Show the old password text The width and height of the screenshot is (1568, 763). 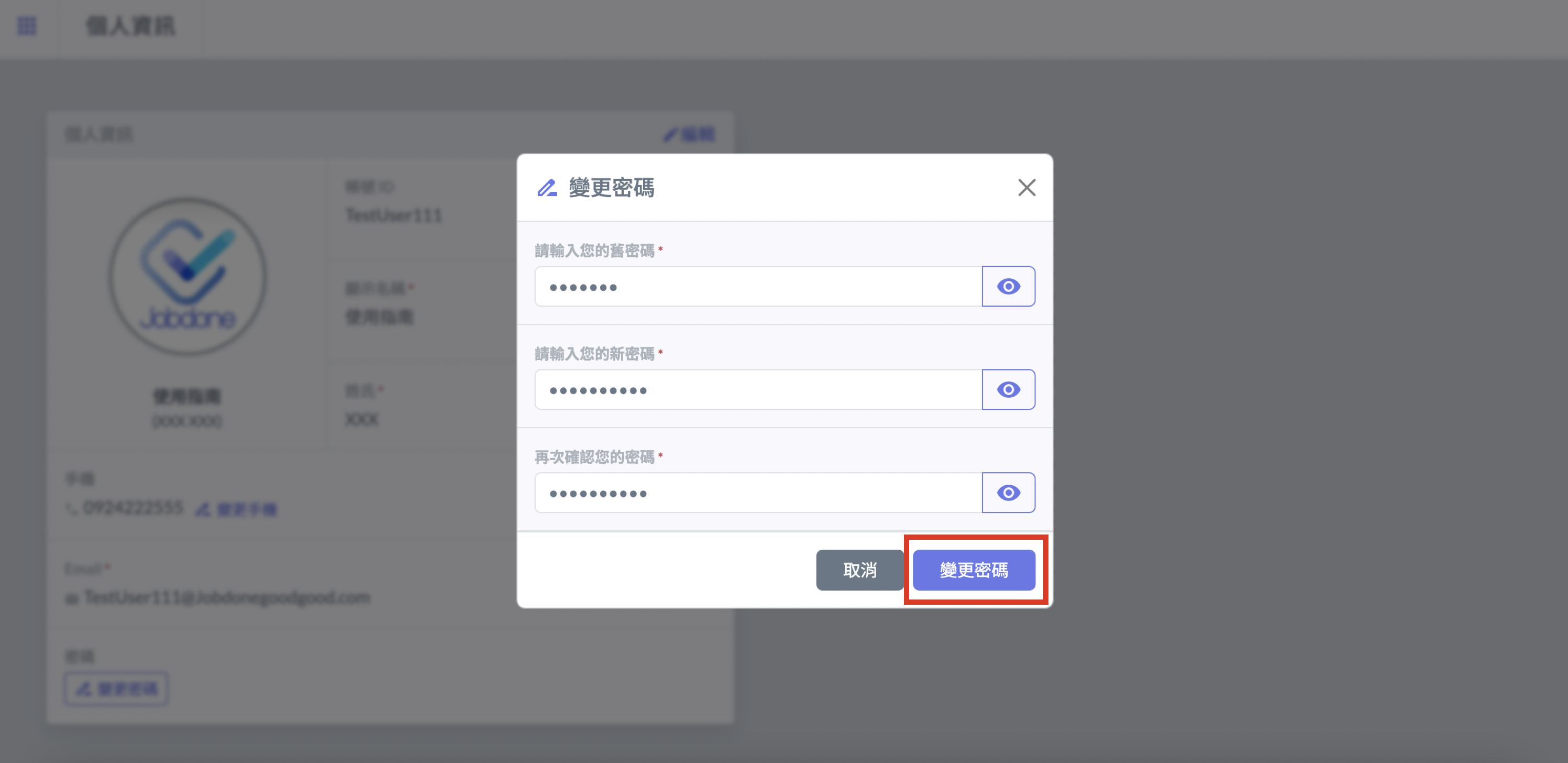[x=1008, y=286]
